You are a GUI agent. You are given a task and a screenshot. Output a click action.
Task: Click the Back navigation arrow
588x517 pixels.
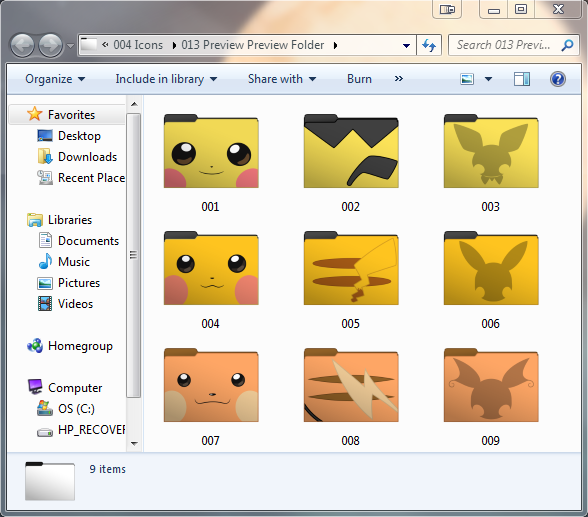(22, 45)
